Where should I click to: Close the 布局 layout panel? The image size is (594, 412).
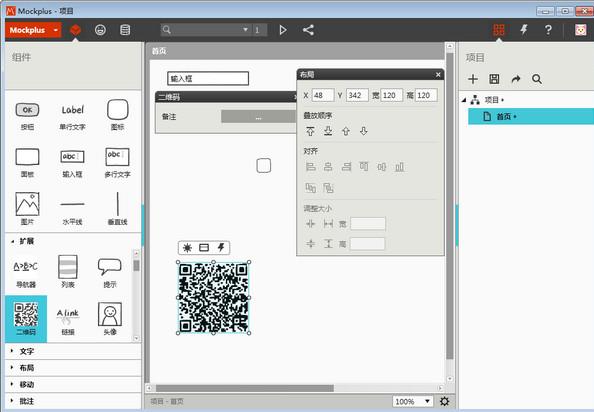tap(438, 75)
